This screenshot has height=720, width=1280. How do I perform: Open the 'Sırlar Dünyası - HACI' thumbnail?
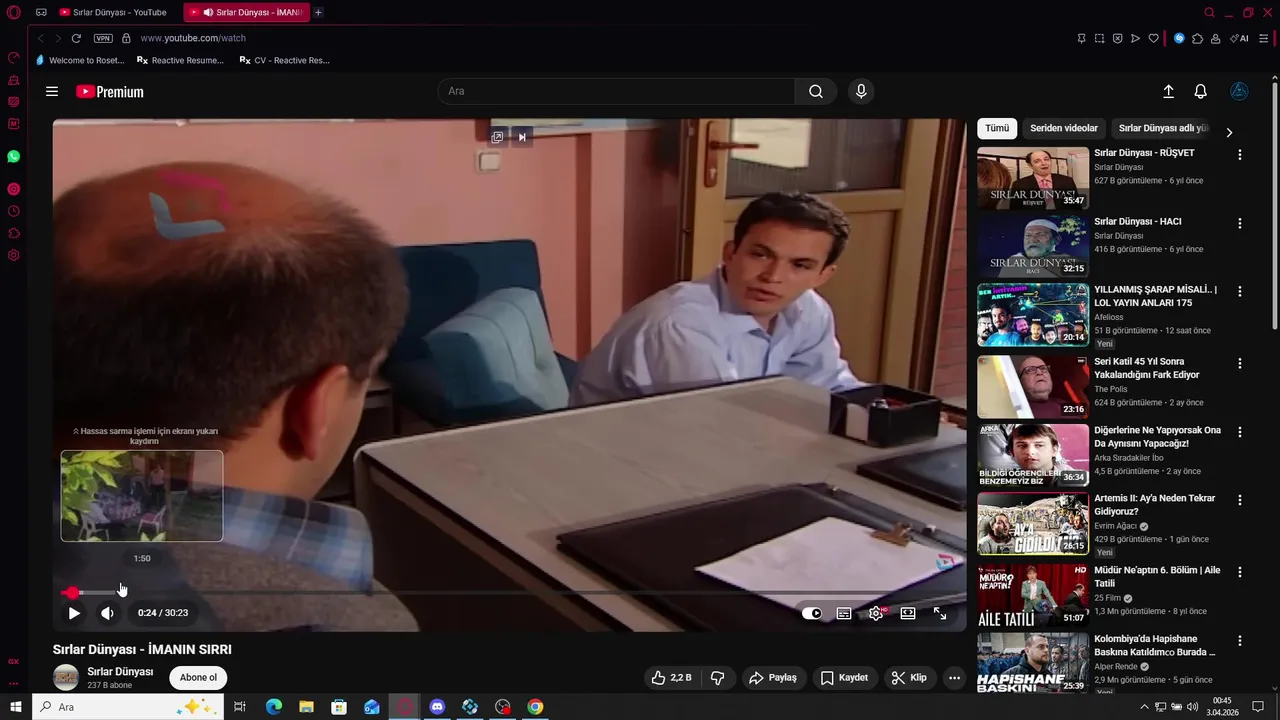[1033, 246]
